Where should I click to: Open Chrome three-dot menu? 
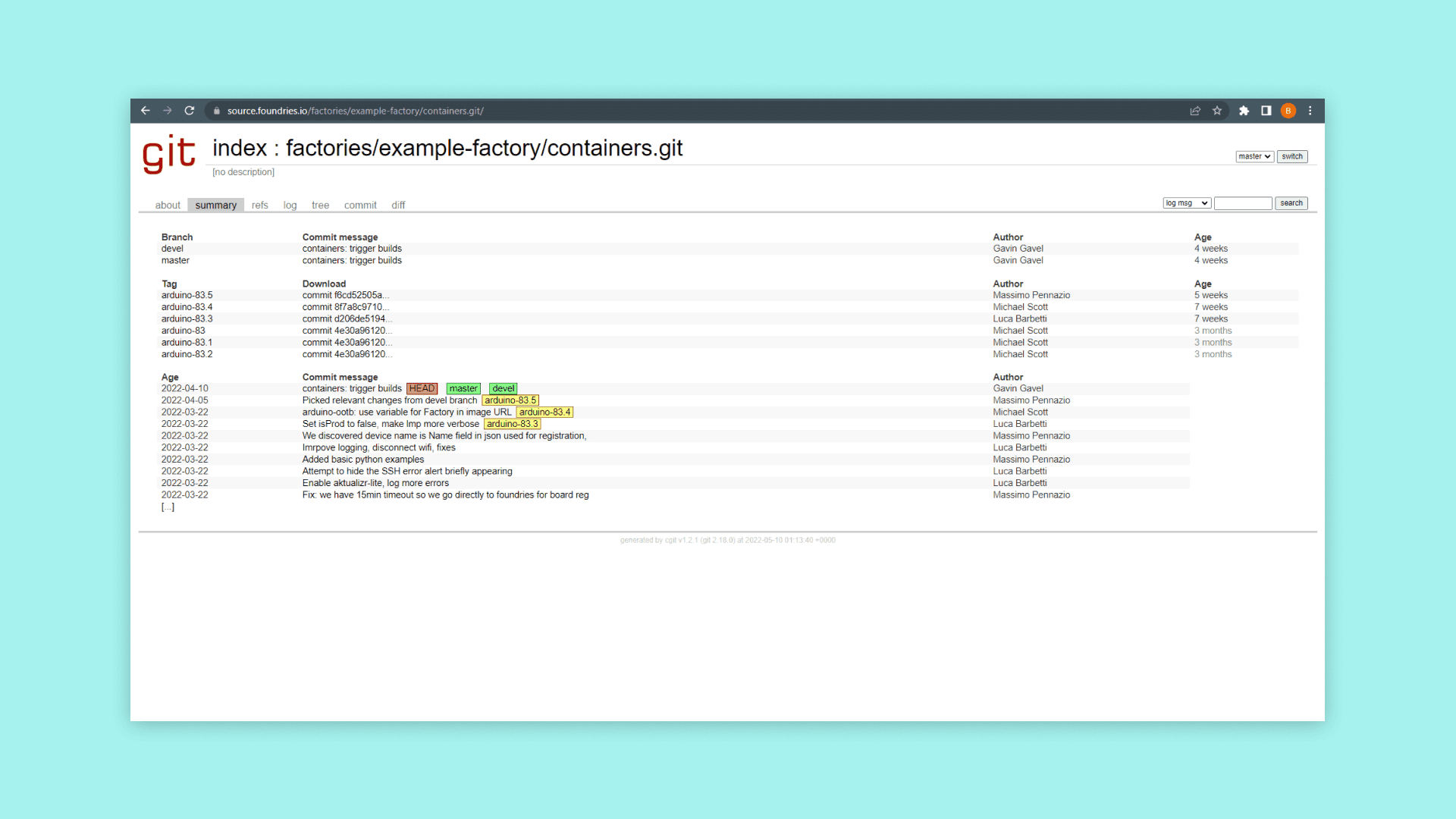[1310, 111]
